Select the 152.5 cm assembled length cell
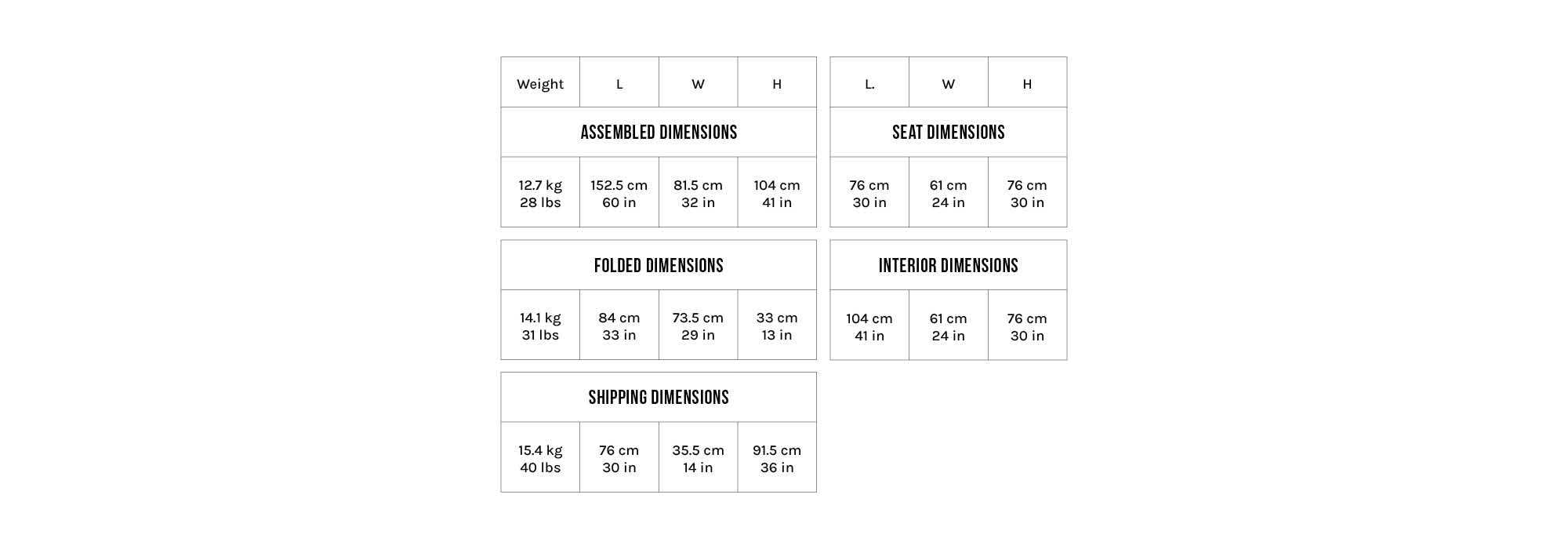The image size is (1568, 549). [x=619, y=194]
